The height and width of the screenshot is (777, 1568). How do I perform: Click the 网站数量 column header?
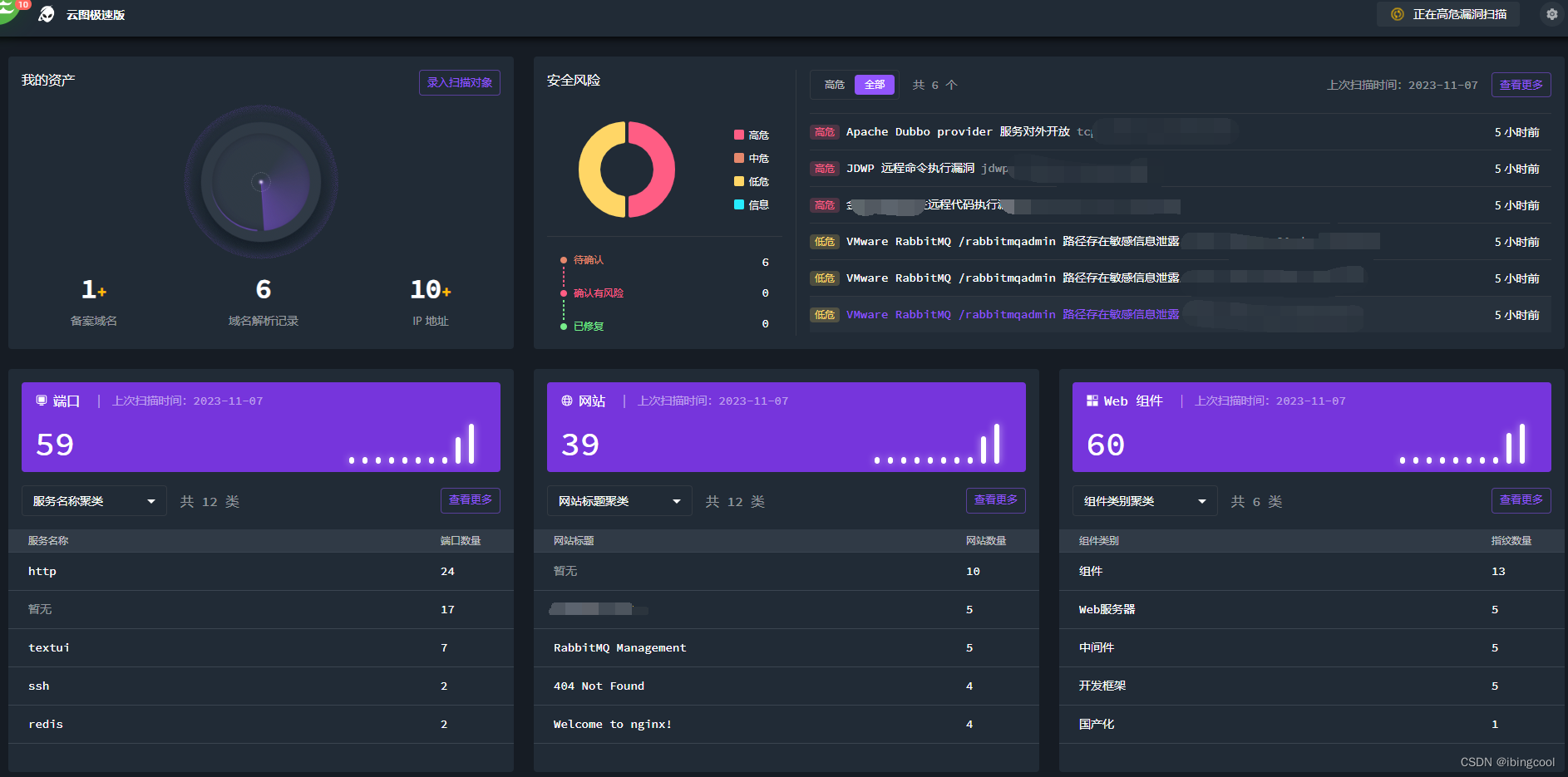[x=986, y=541]
